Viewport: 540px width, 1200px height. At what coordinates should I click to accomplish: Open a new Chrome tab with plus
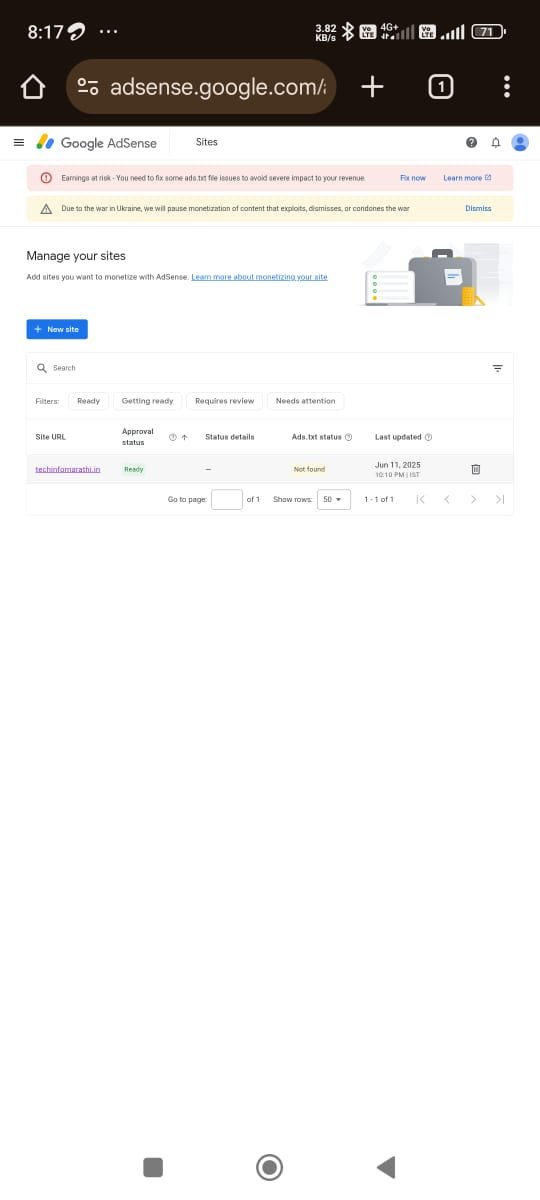pos(372,88)
